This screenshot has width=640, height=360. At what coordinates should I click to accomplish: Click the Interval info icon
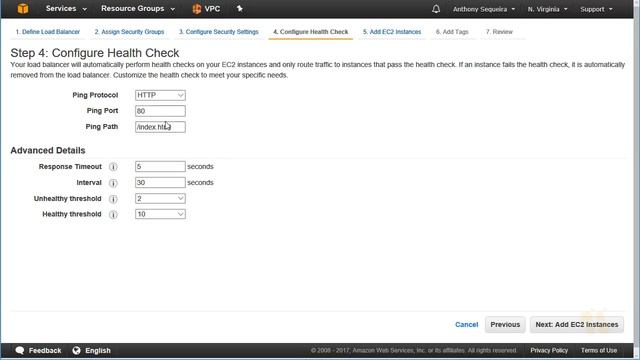113,183
